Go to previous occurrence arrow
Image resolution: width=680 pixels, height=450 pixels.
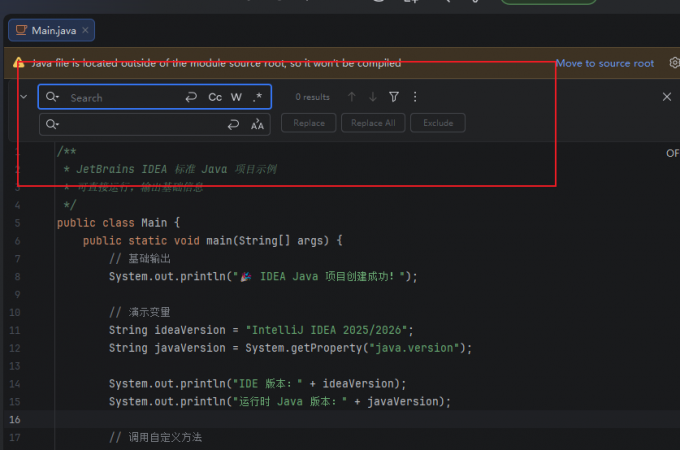(352, 97)
